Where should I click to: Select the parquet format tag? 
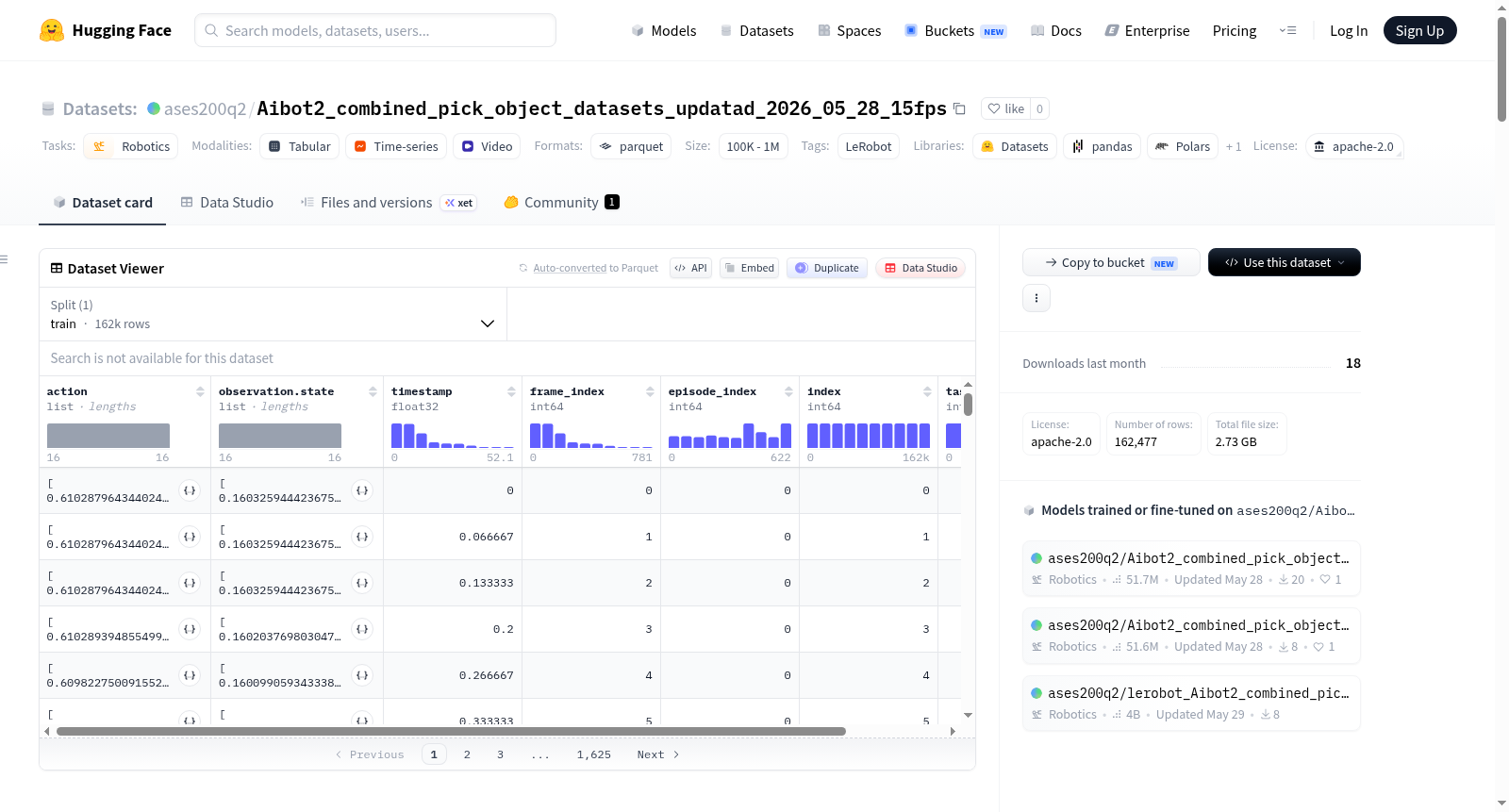tap(631, 146)
